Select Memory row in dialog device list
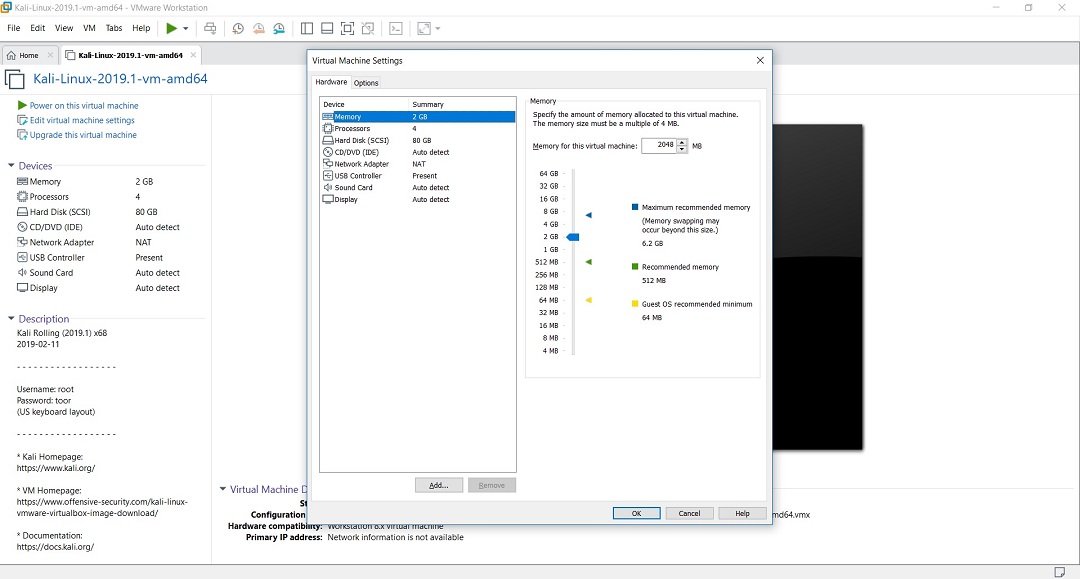This screenshot has height=579, width=1080. [x=418, y=117]
